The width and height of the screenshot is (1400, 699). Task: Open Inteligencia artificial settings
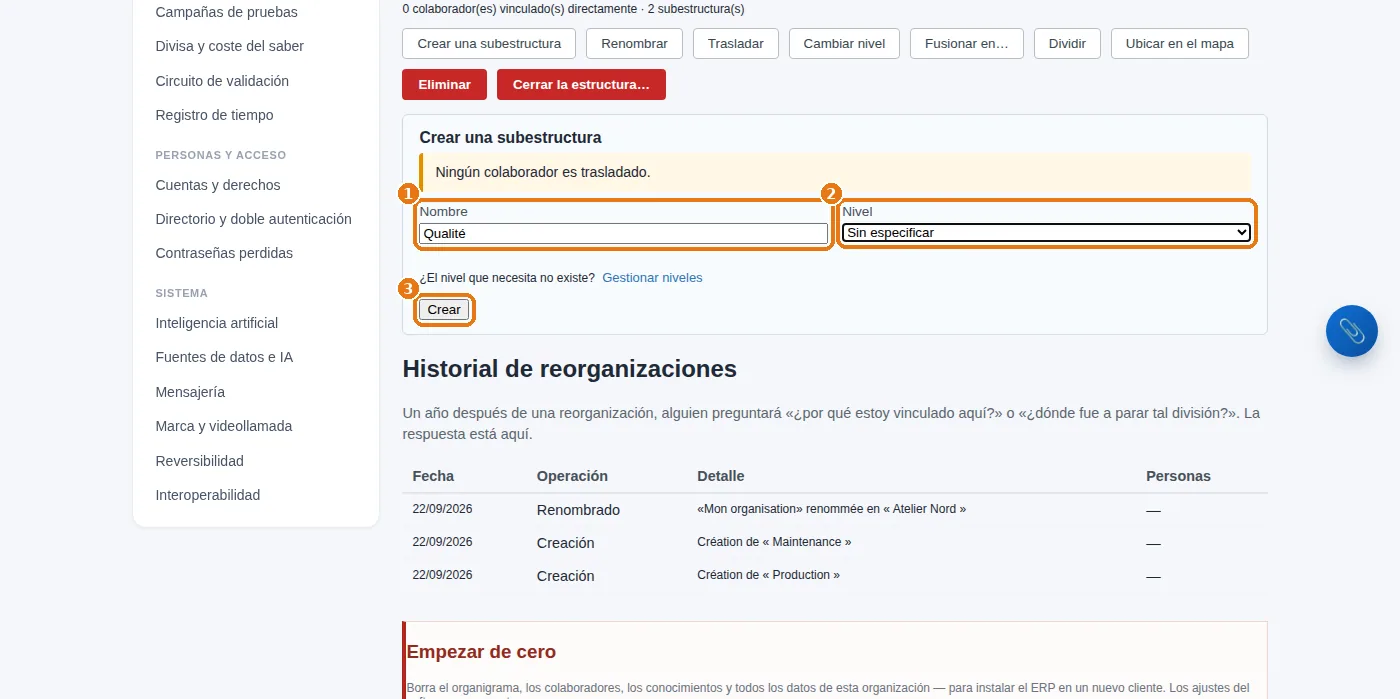(217, 323)
